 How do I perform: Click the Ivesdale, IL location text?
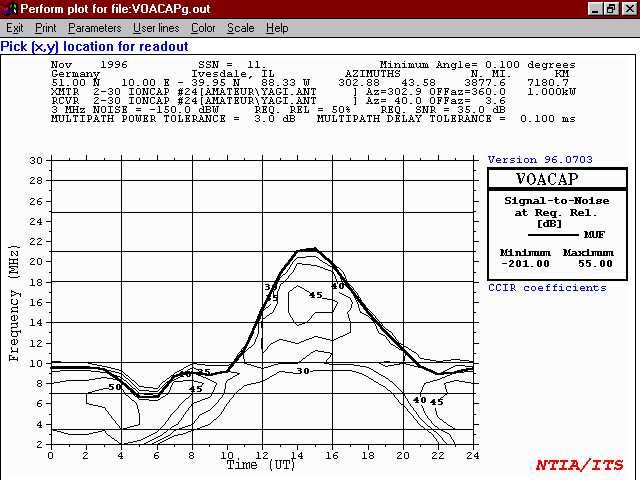(233, 74)
